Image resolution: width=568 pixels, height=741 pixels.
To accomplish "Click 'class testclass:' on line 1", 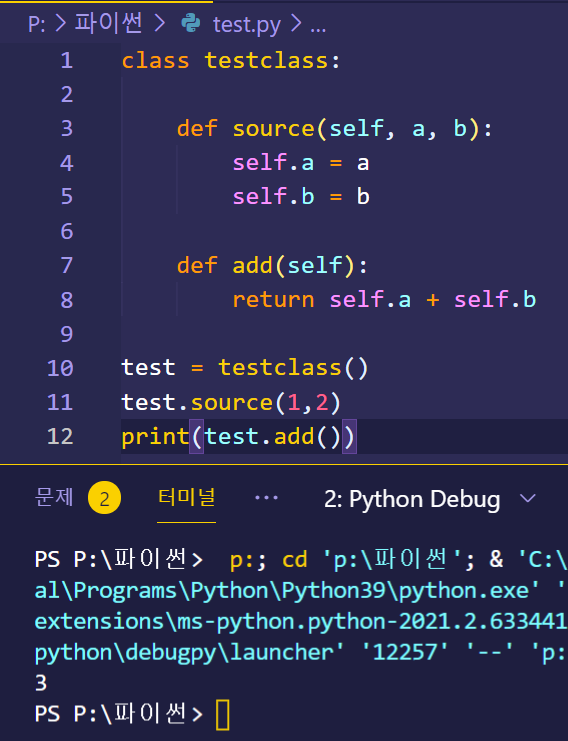I will click(231, 61).
